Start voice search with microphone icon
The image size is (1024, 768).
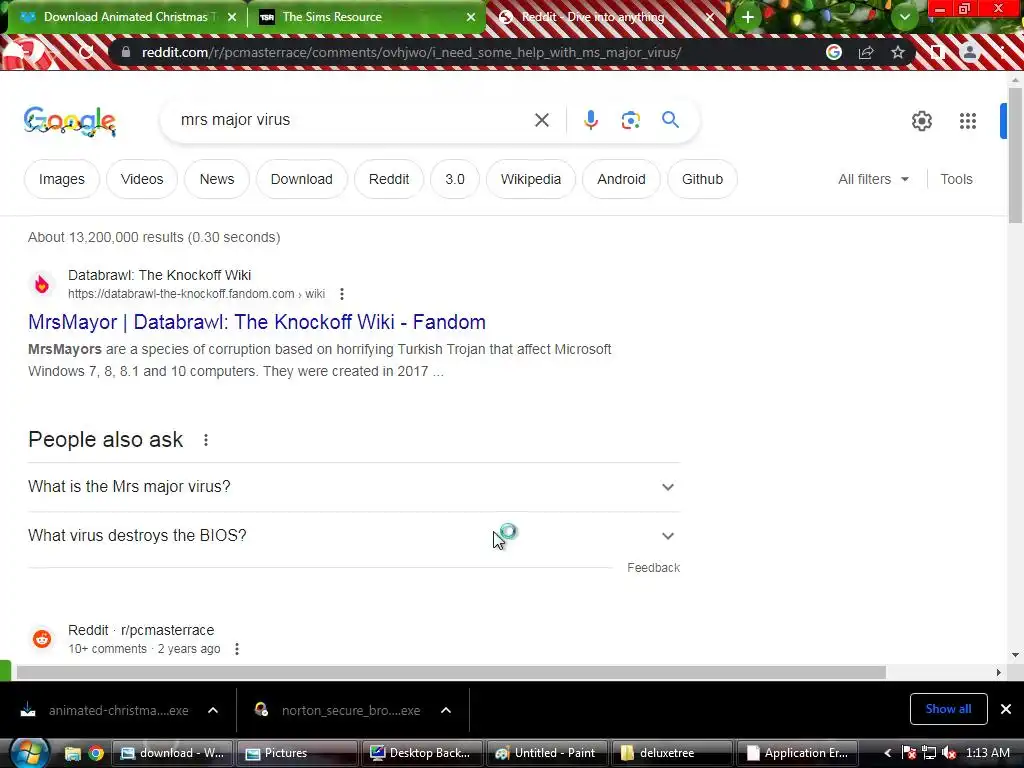click(590, 120)
